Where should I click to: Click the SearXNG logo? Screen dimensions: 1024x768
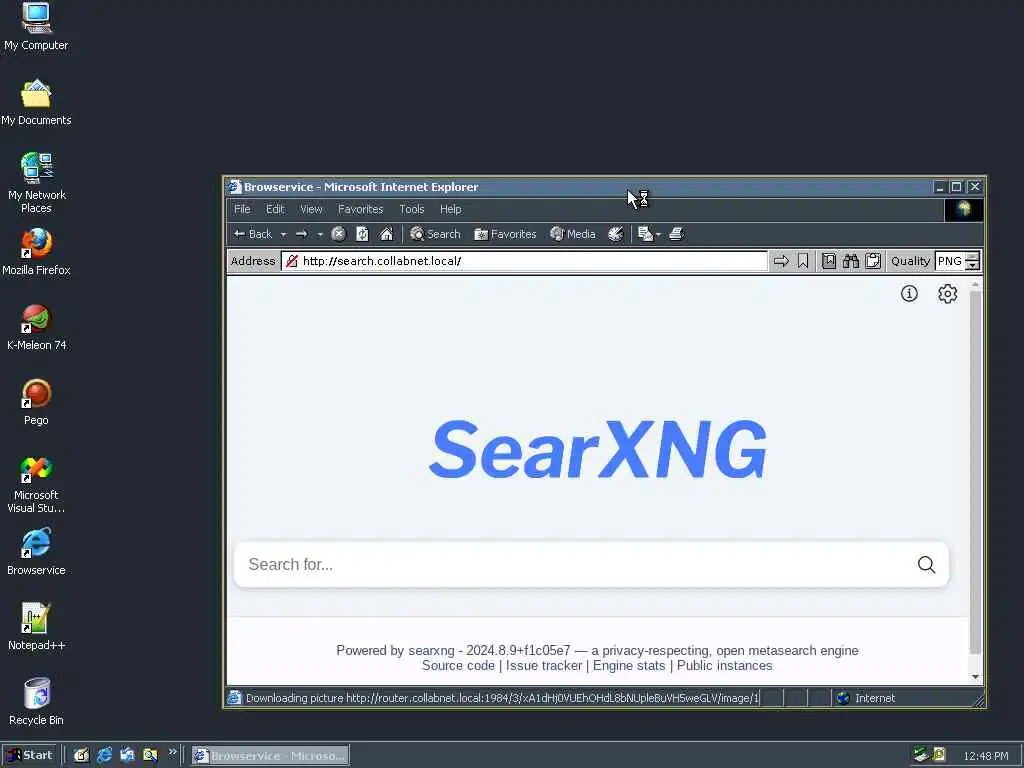(x=598, y=449)
